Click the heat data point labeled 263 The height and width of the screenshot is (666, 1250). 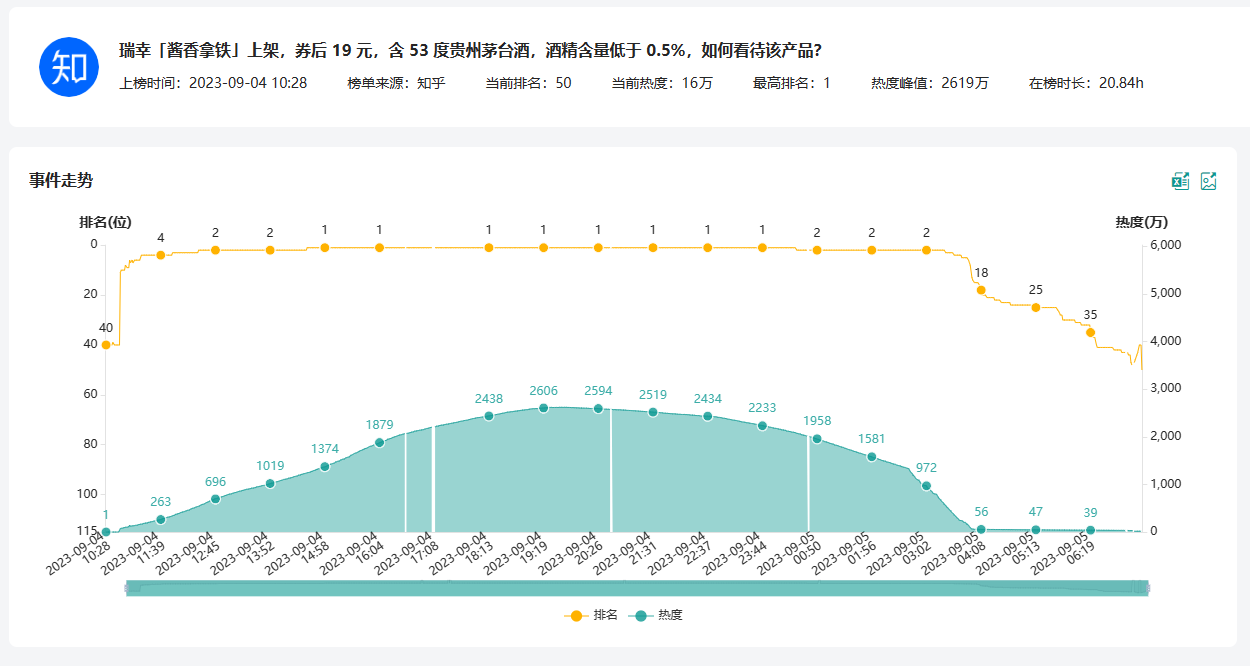click(161, 519)
